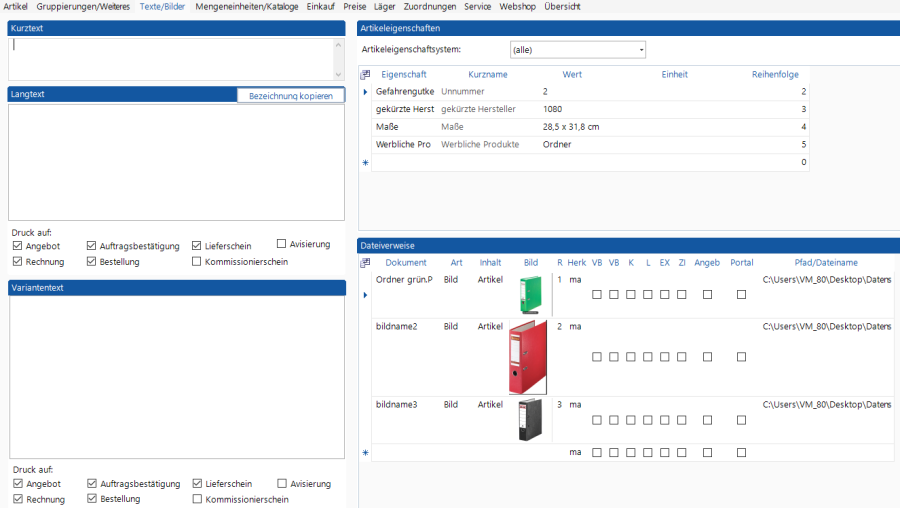Open the column chooser in the Artikeleigenschaften grid
This screenshot has width=900, height=508.
coord(365,74)
